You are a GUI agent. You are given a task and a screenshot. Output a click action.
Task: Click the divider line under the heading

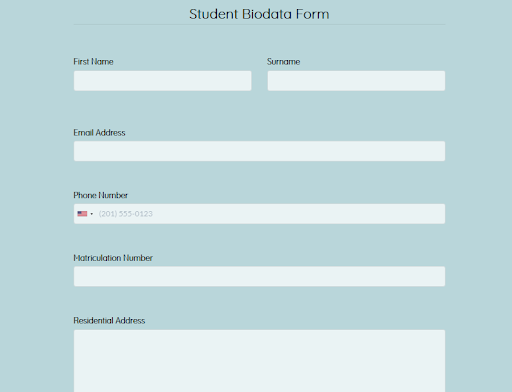[259, 24]
